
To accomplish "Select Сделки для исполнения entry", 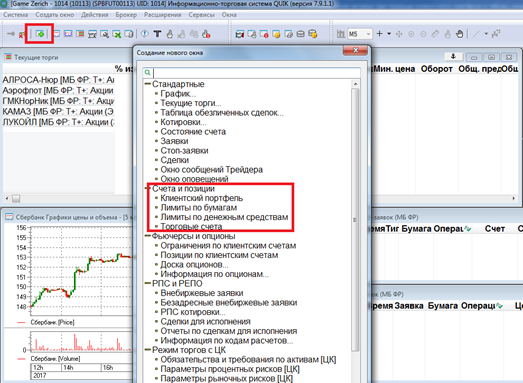I will point(205,322).
